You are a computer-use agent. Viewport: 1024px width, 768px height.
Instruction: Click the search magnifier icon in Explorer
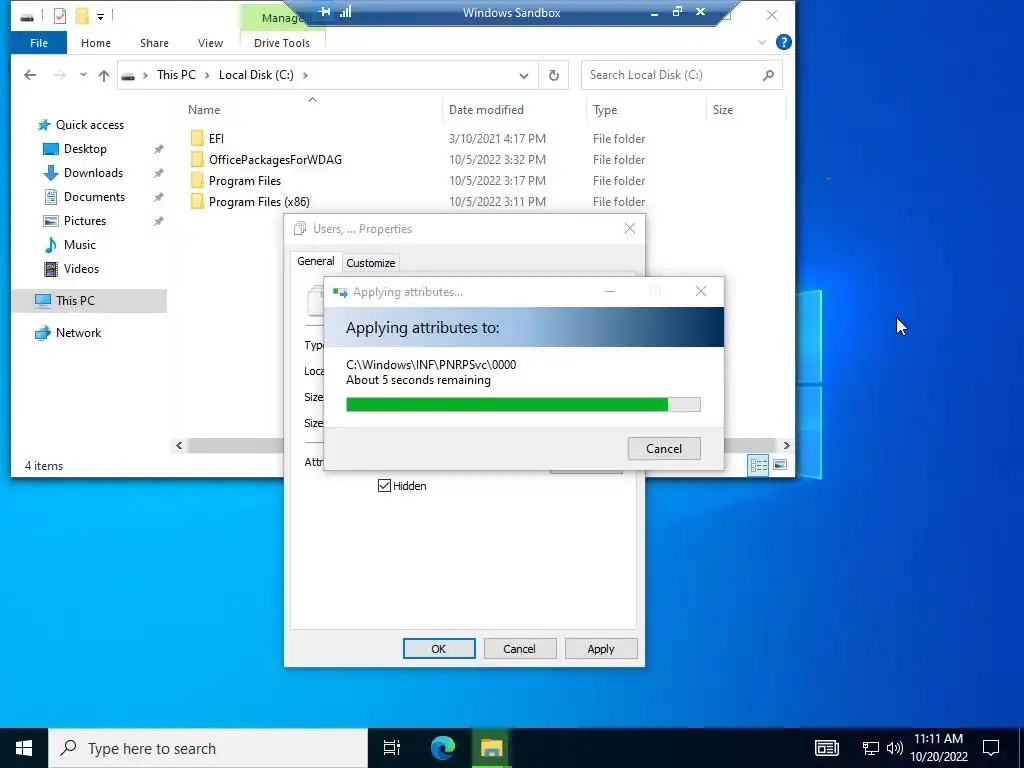pyautogui.click(x=768, y=75)
